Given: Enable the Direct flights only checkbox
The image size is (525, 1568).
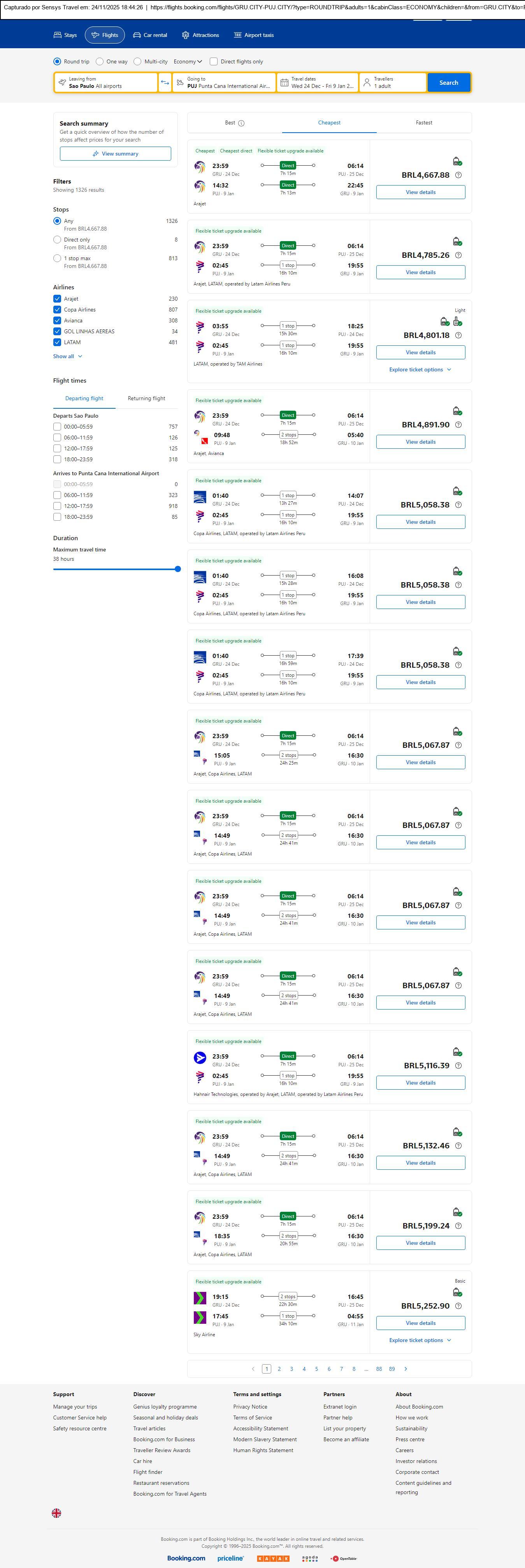Looking at the screenshot, I should pyautogui.click(x=214, y=61).
